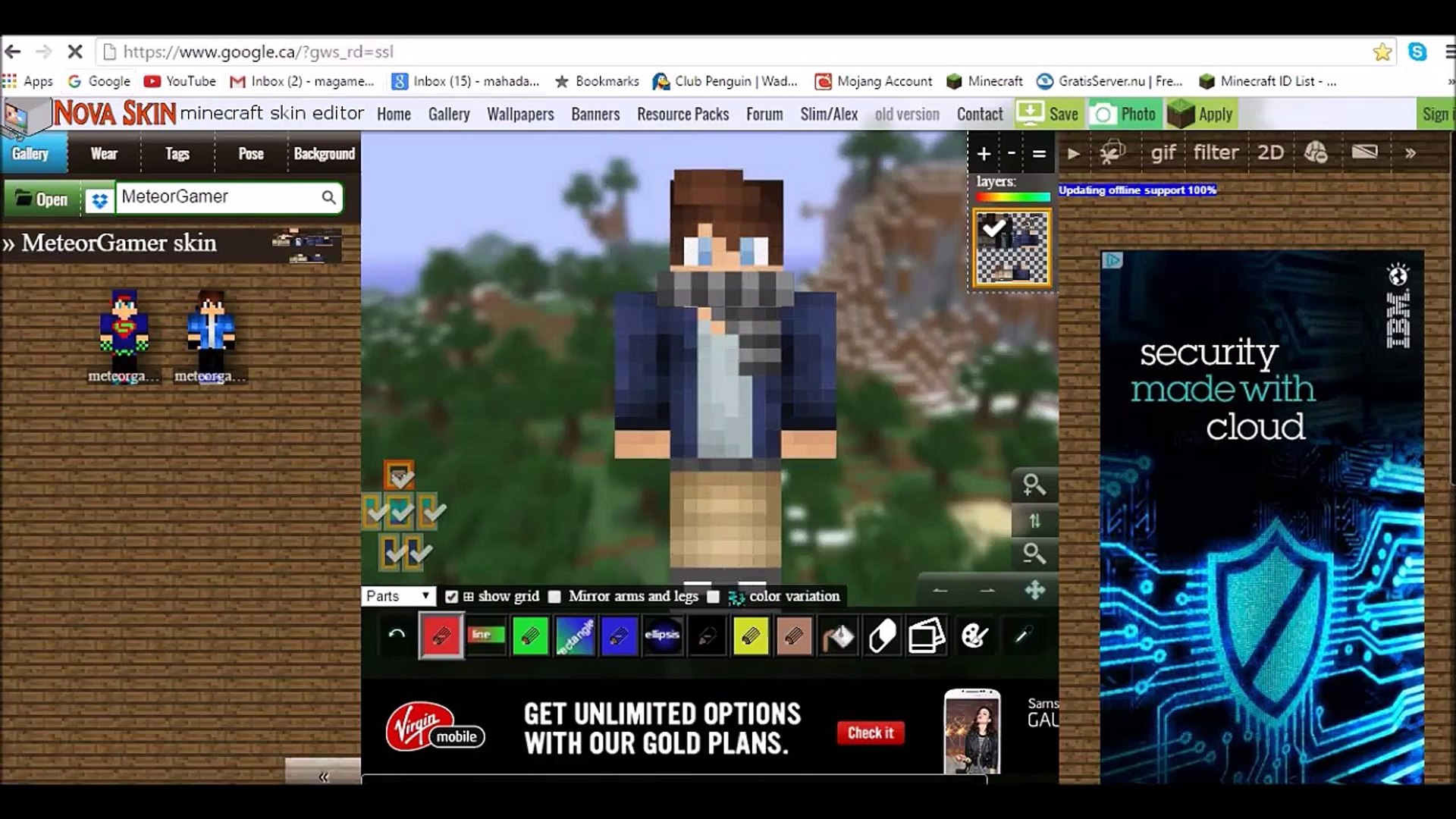Add a new layer with plus
The image size is (1456, 819).
tap(984, 153)
